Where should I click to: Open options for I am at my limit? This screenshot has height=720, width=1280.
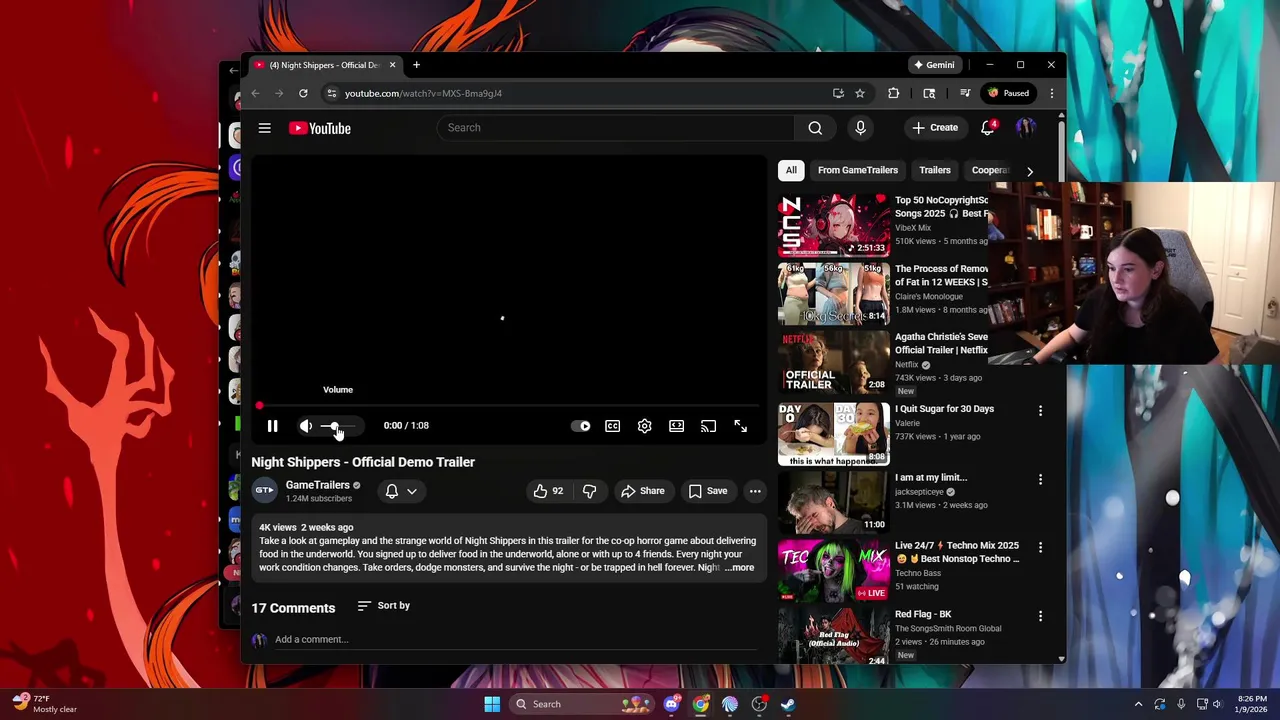click(x=1040, y=480)
